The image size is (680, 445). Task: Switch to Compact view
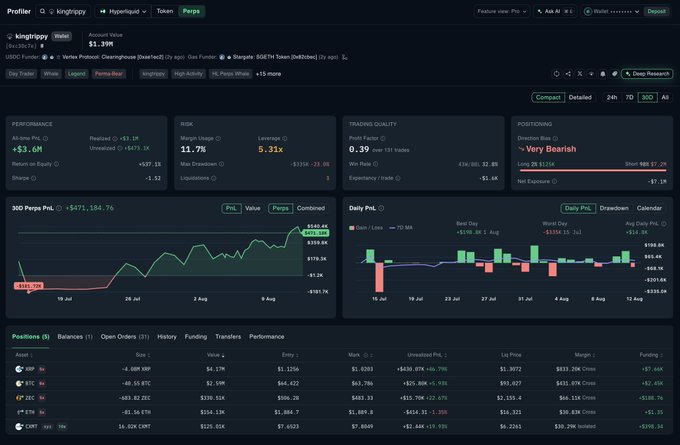point(548,97)
